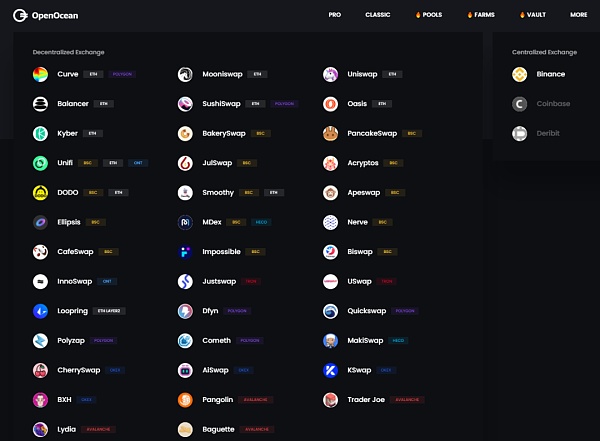The width and height of the screenshot is (600, 441).
Task: Switch to the CLASSIC view
Action: pyautogui.click(x=378, y=15)
